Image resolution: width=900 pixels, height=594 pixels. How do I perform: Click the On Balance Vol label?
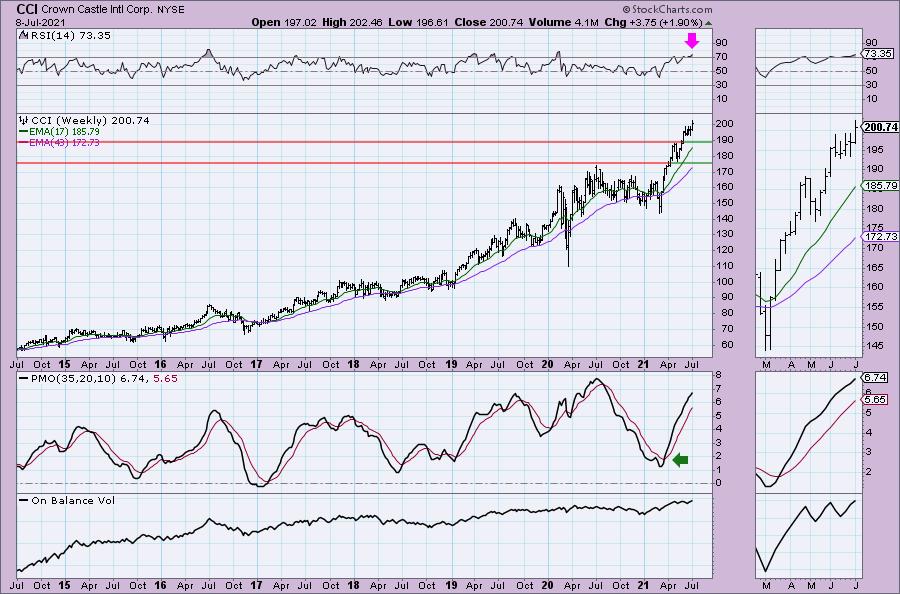coord(73,500)
